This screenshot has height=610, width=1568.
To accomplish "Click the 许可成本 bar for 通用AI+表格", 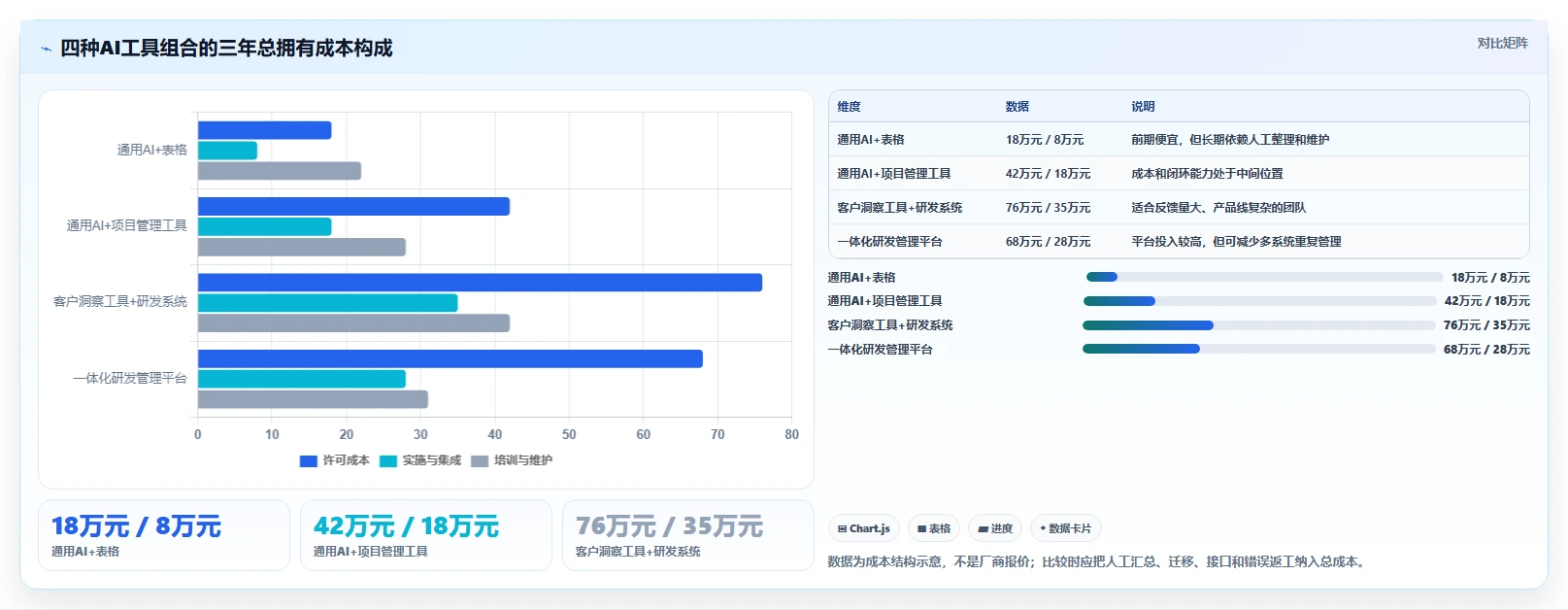I will coord(265,130).
